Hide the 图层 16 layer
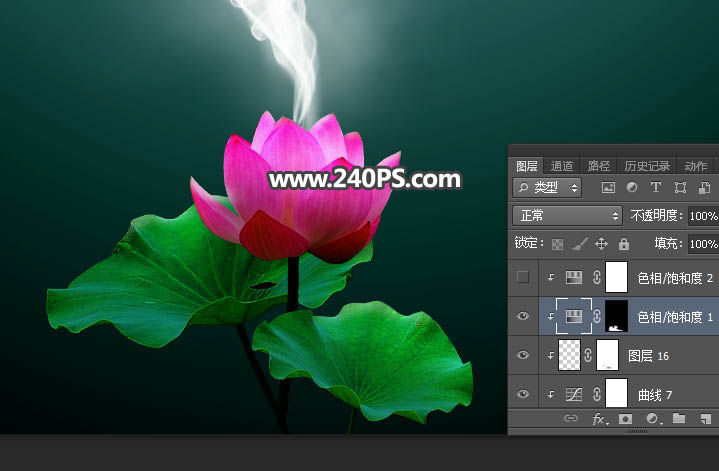Viewport: 719px width, 471px height. coord(521,355)
